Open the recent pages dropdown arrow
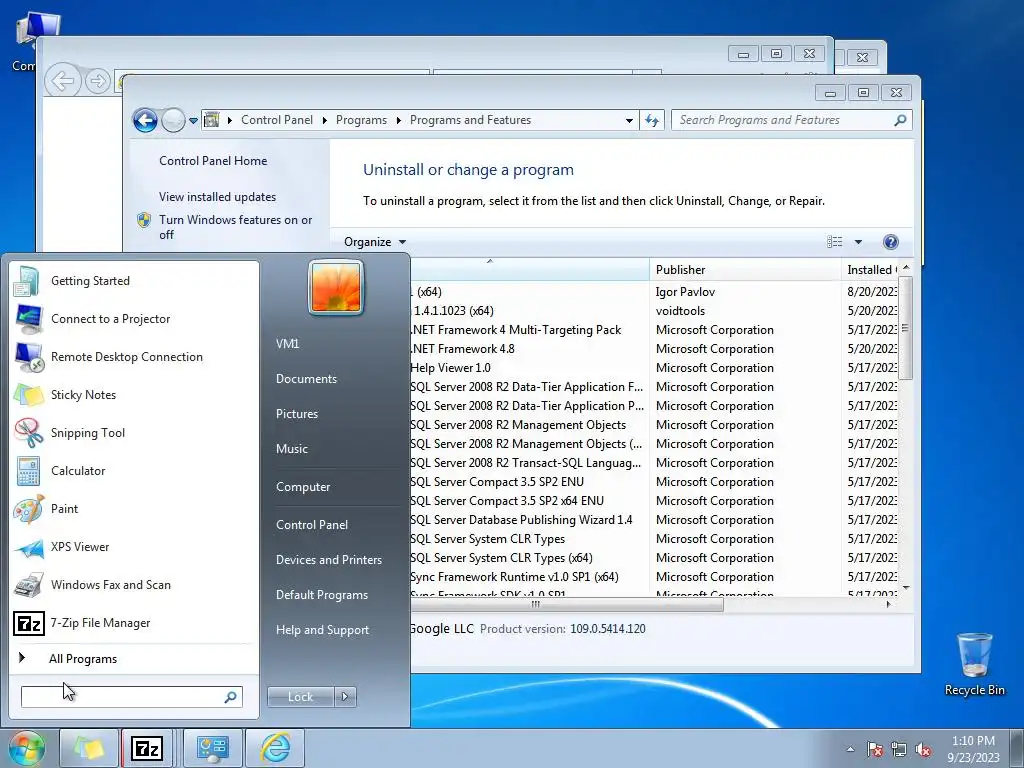1024x768 pixels. (x=193, y=121)
